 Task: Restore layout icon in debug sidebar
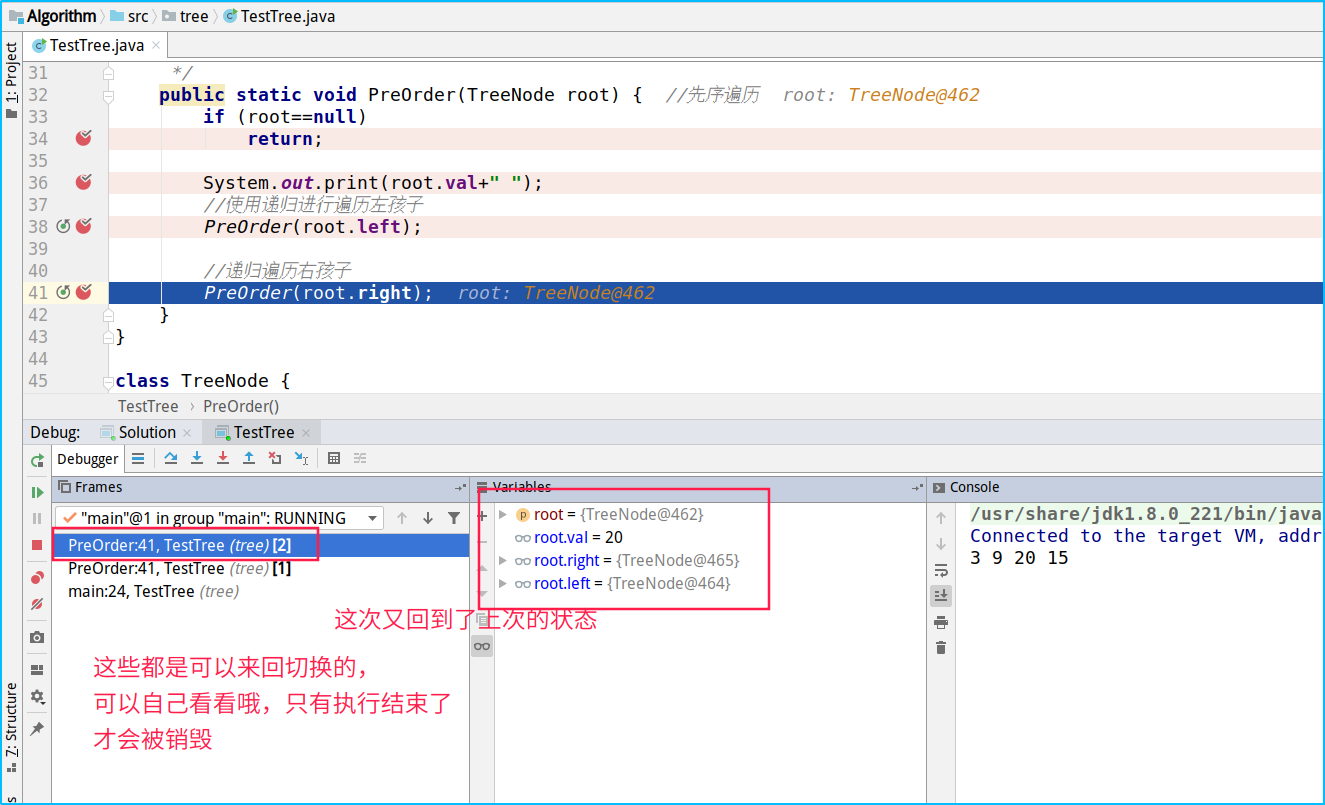37,670
